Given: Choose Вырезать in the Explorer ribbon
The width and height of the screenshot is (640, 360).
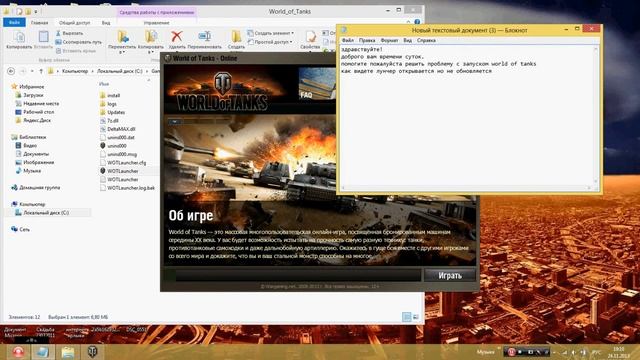Looking at the screenshot, I should [69, 33].
